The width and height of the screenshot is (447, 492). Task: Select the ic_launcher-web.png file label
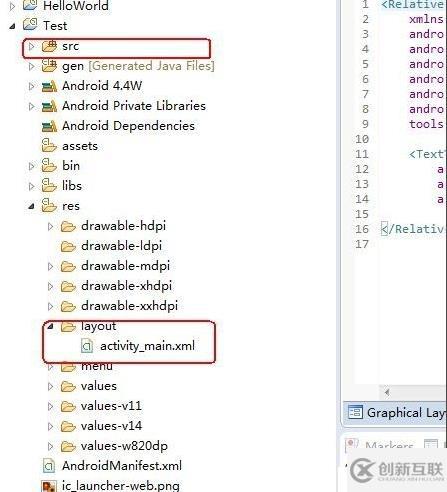tap(121, 486)
